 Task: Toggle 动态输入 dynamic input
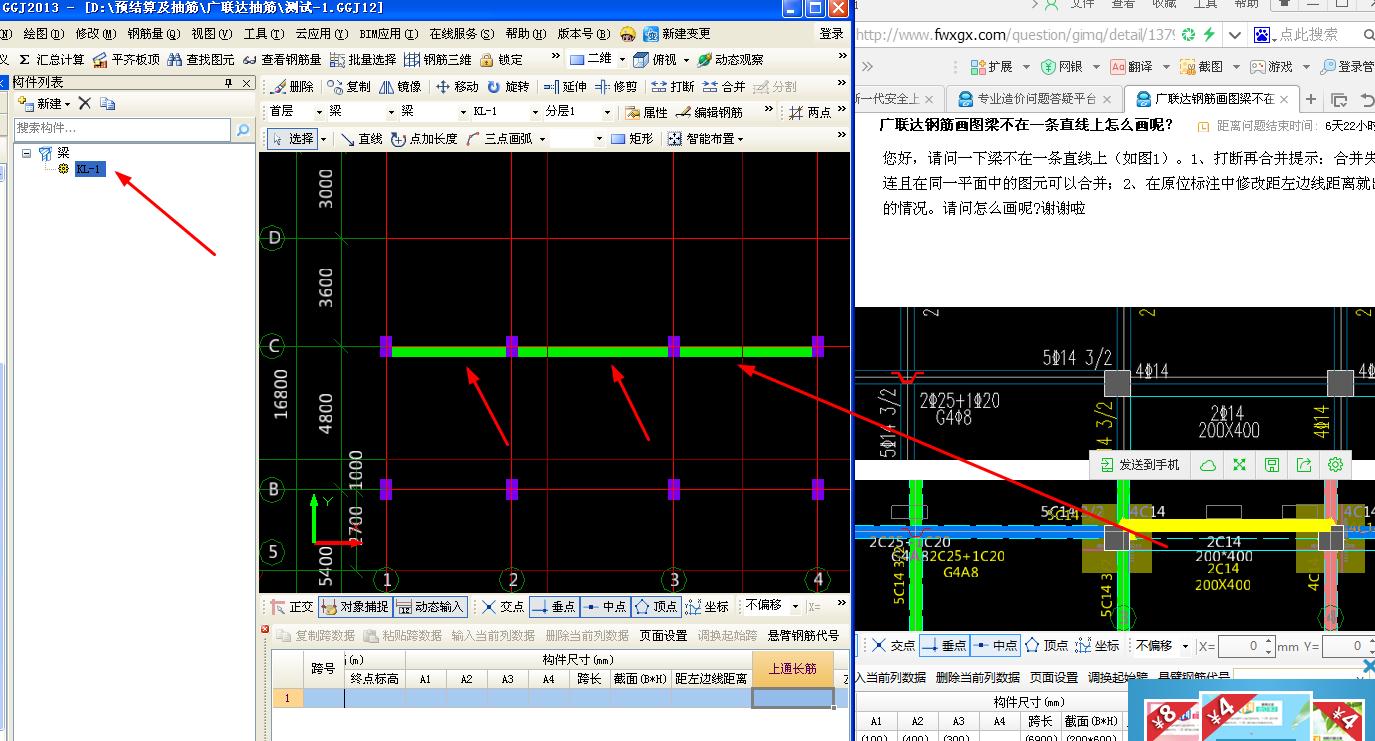click(431, 607)
